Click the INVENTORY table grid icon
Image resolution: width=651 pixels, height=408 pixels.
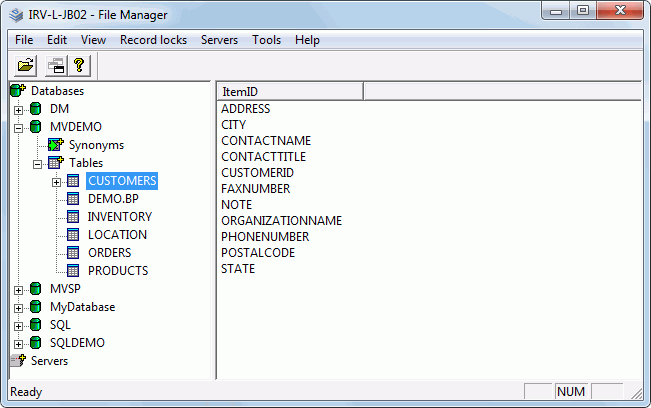coord(73,217)
